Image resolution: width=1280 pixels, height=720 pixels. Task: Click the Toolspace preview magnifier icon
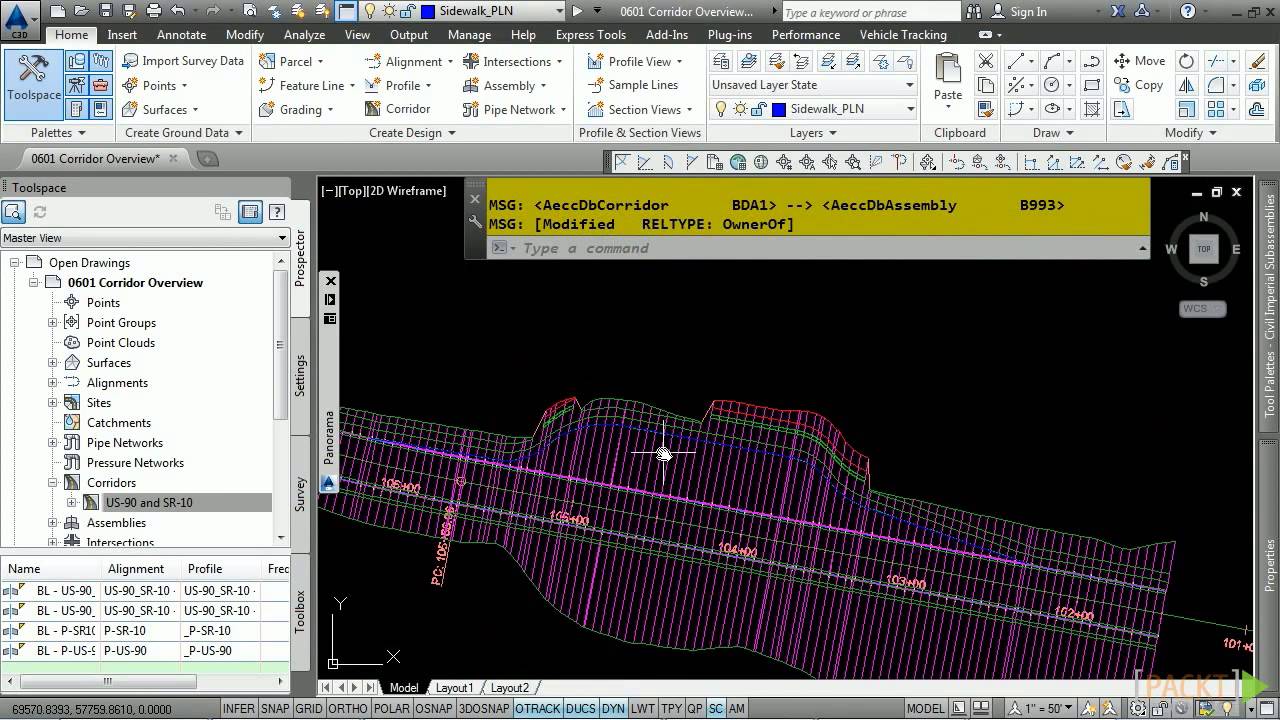click(13, 211)
